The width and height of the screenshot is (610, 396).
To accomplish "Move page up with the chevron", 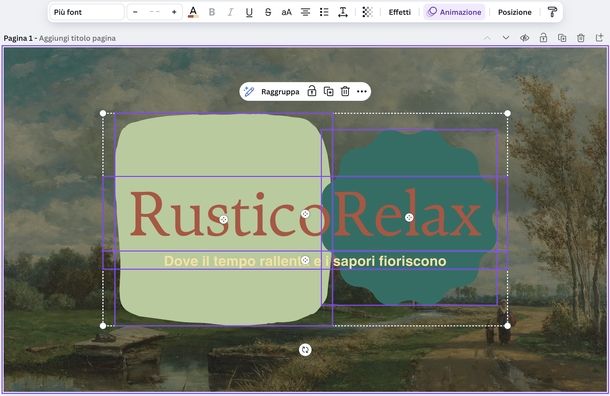I will click(x=487, y=38).
